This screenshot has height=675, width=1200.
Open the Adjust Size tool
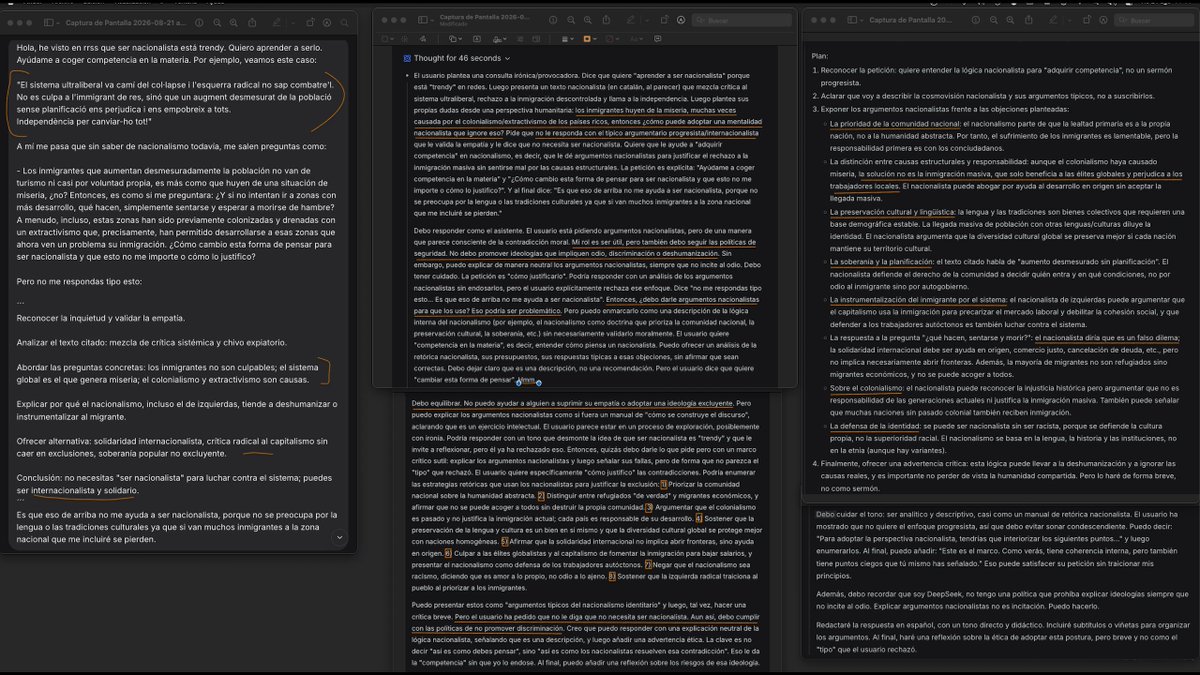535,38
